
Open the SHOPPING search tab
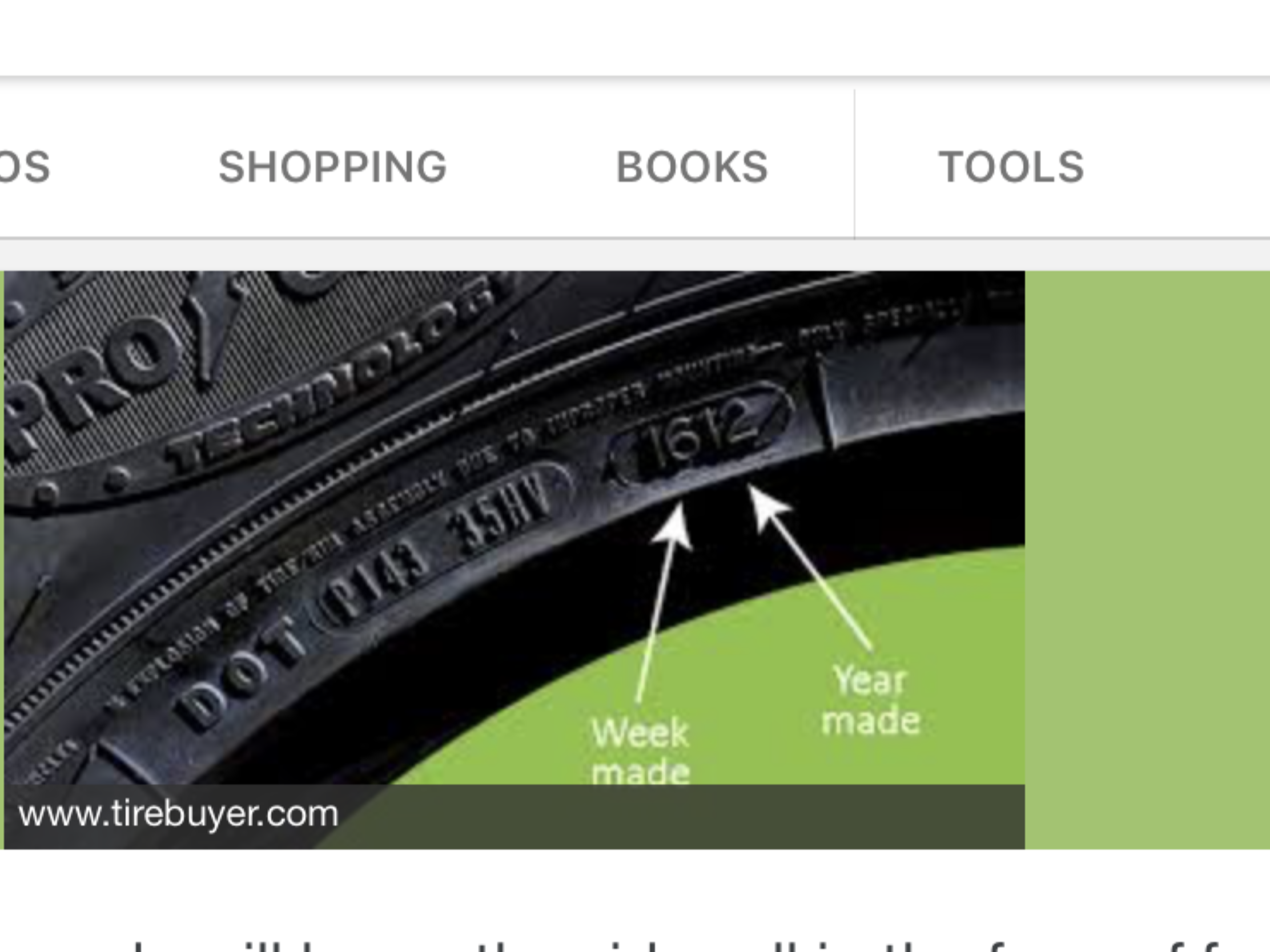332,167
